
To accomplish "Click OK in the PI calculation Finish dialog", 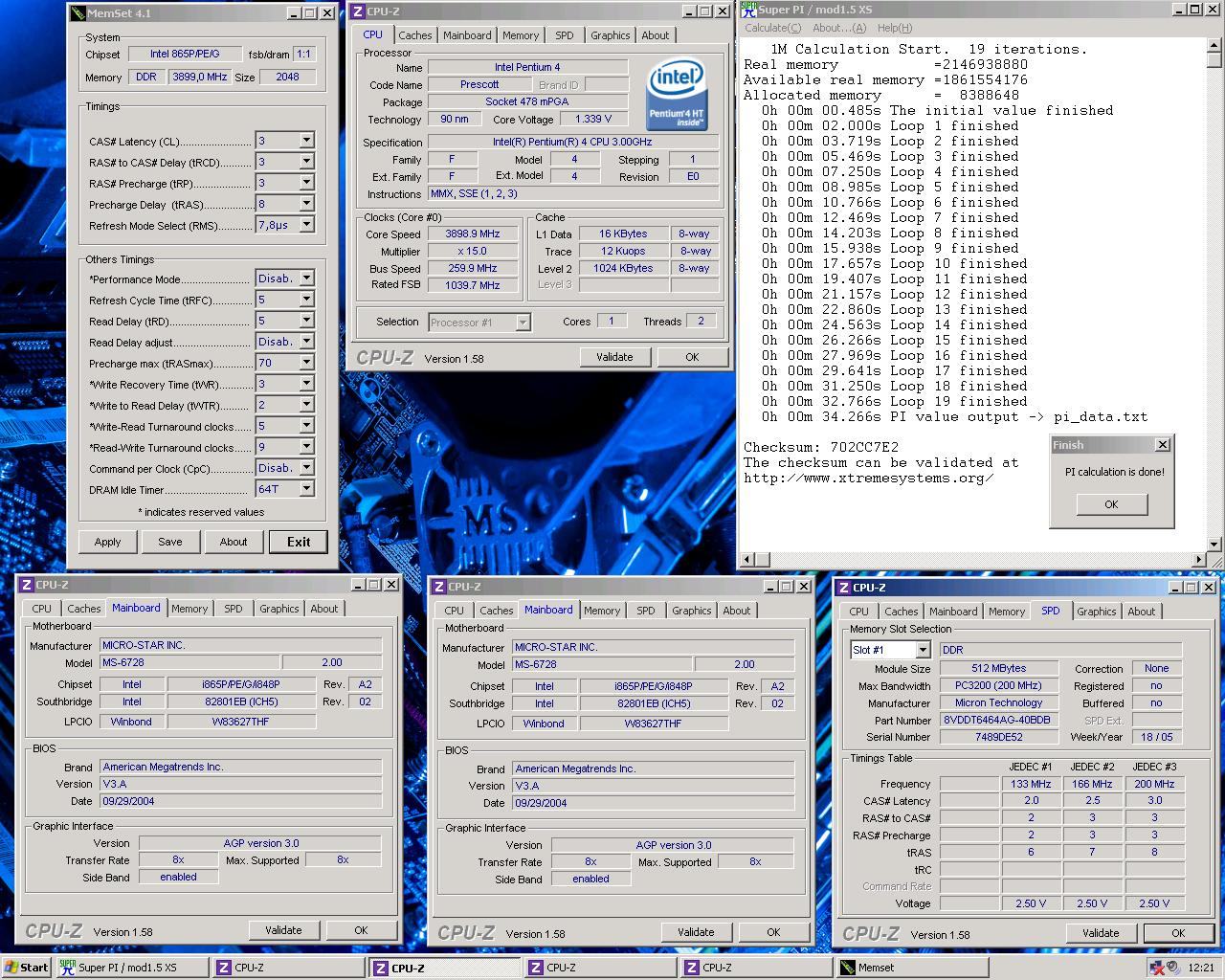I will click(1111, 504).
